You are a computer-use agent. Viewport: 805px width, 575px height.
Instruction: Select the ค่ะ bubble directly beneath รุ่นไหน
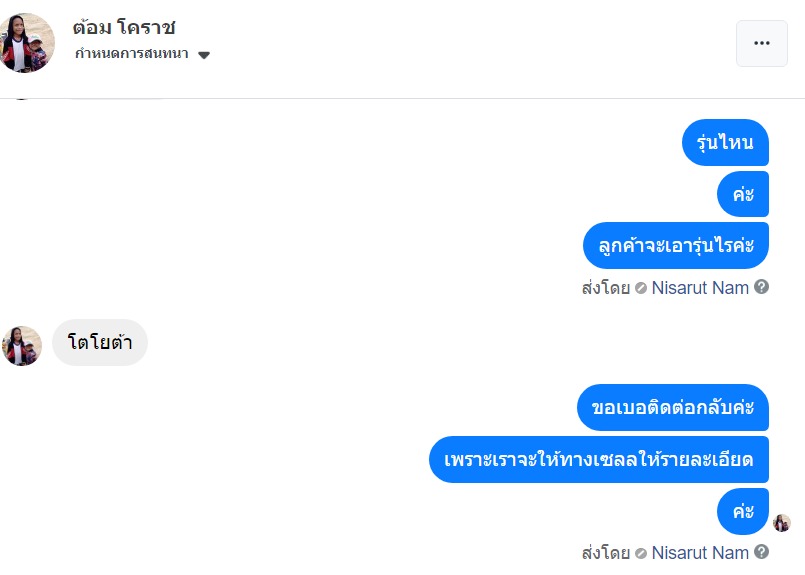(743, 194)
